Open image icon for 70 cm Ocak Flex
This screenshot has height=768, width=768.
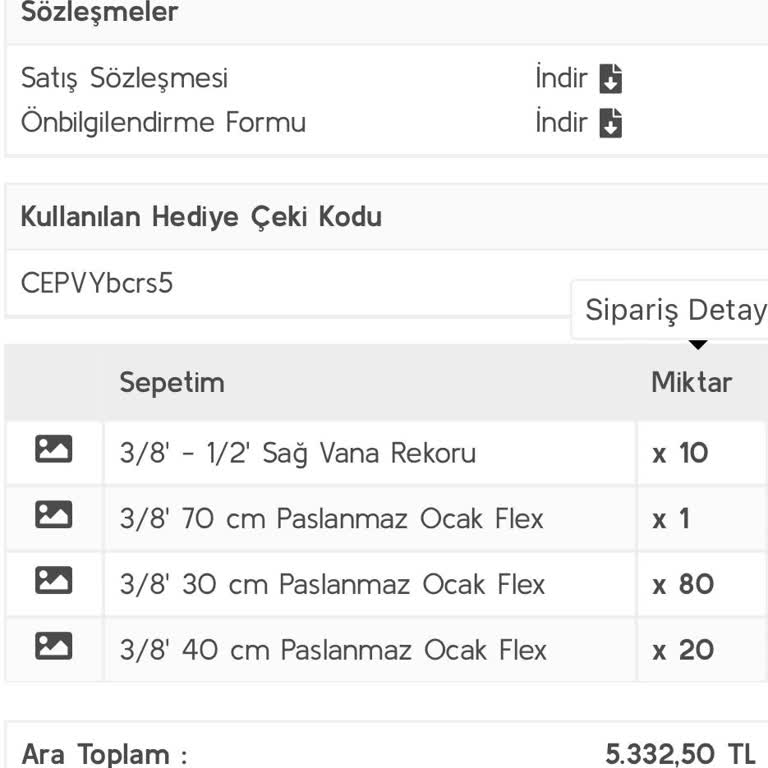pos(54,516)
